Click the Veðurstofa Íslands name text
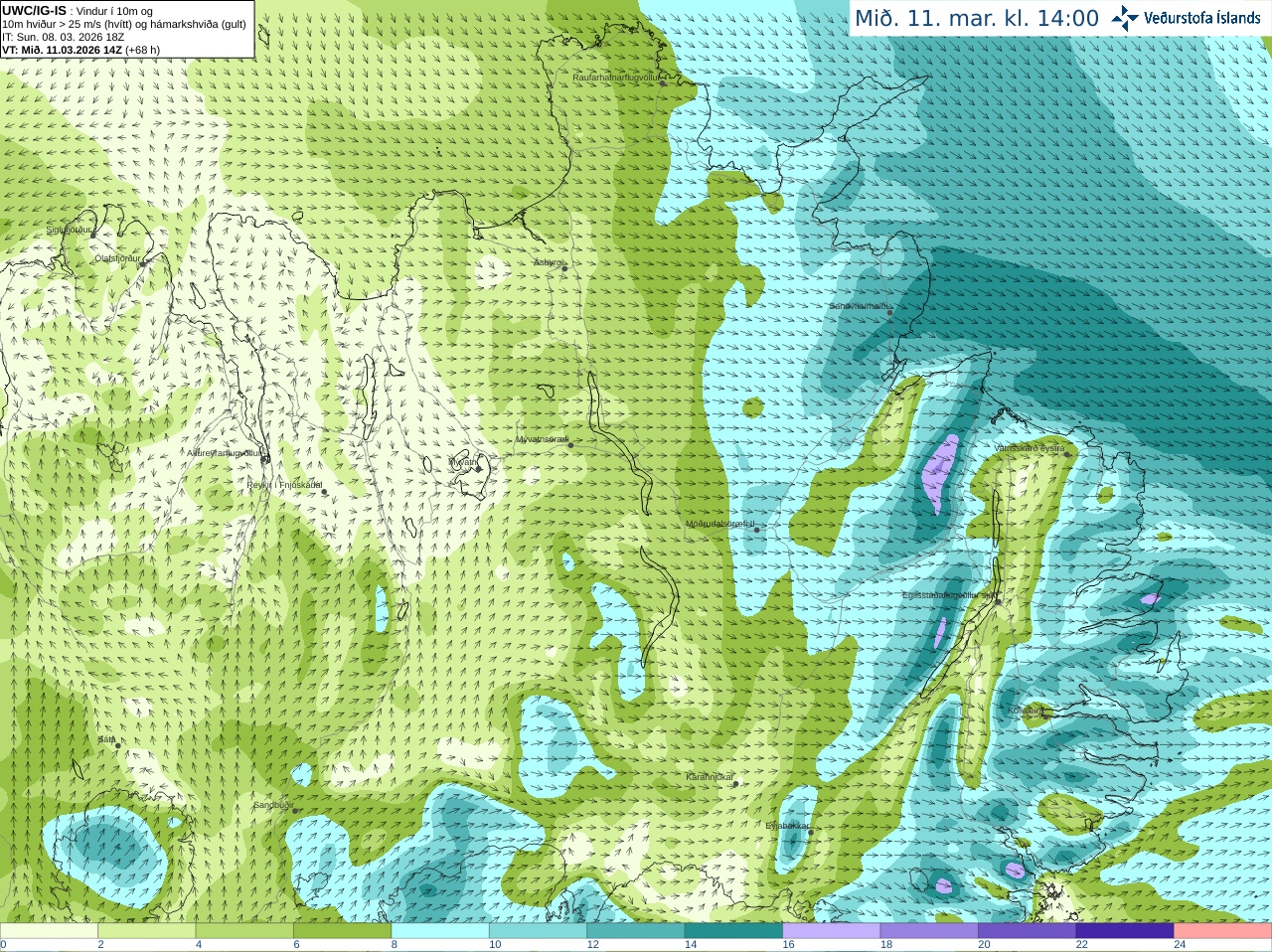The image size is (1272, 952). 1202,18
